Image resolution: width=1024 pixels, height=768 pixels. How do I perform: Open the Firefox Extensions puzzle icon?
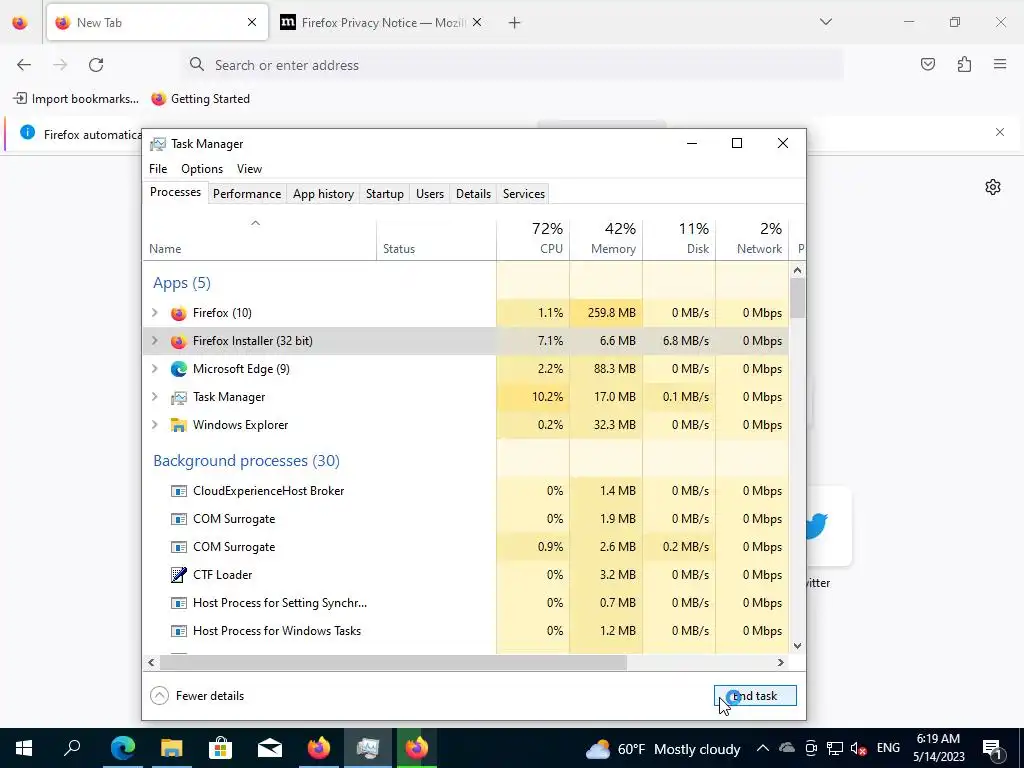964,64
